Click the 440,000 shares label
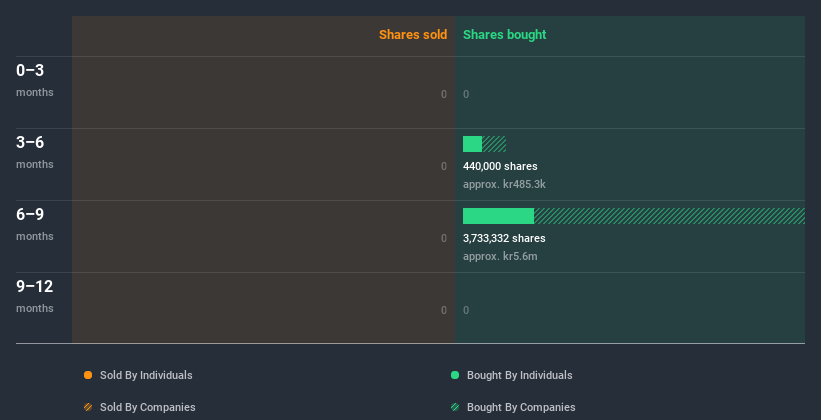The width and height of the screenshot is (821, 420). pyautogui.click(x=500, y=166)
